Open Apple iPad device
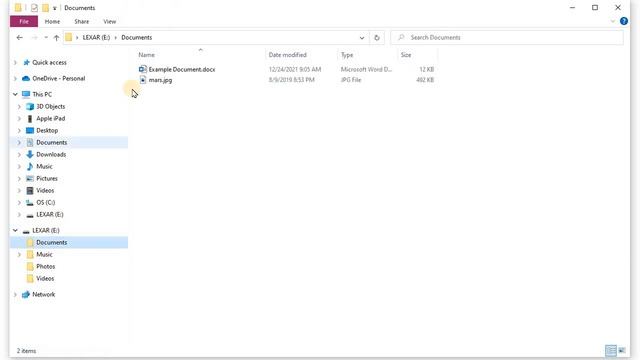Image resolution: width=640 pixels, height=360 pixels. (x=51, y=118)
